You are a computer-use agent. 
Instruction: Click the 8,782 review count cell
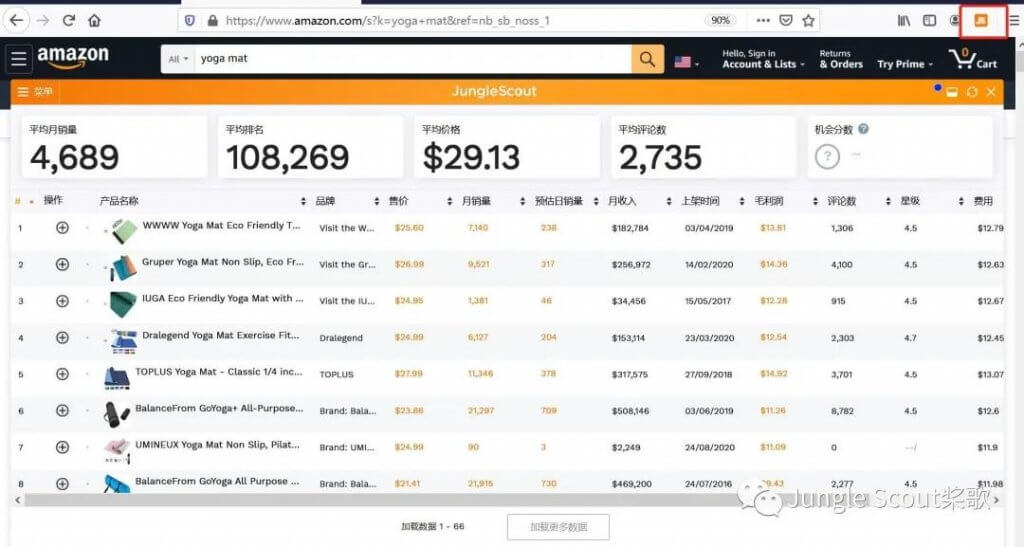tap(842, 411)
